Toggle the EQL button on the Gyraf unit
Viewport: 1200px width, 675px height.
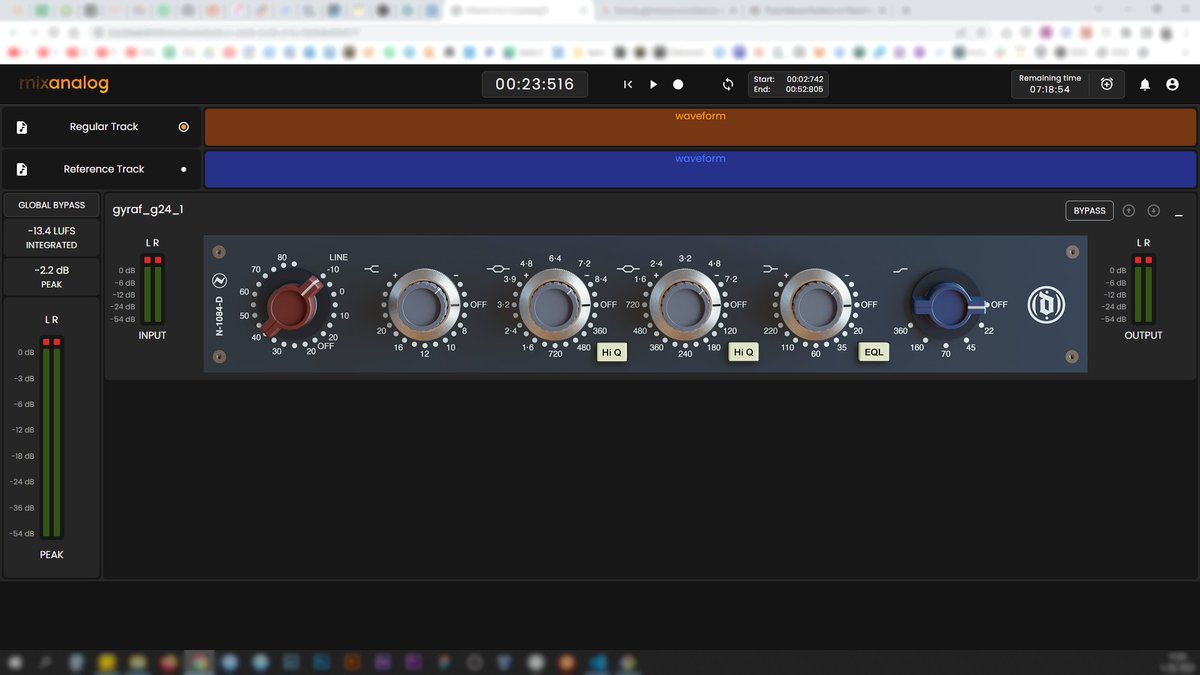[x=873, y=352]
